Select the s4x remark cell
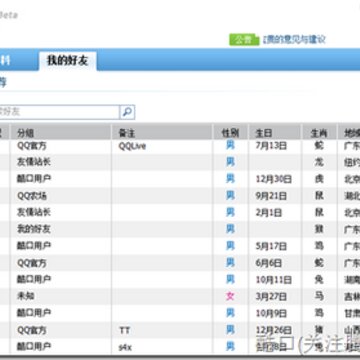This screenshot has width=360, height=360. tap(125, 347)
